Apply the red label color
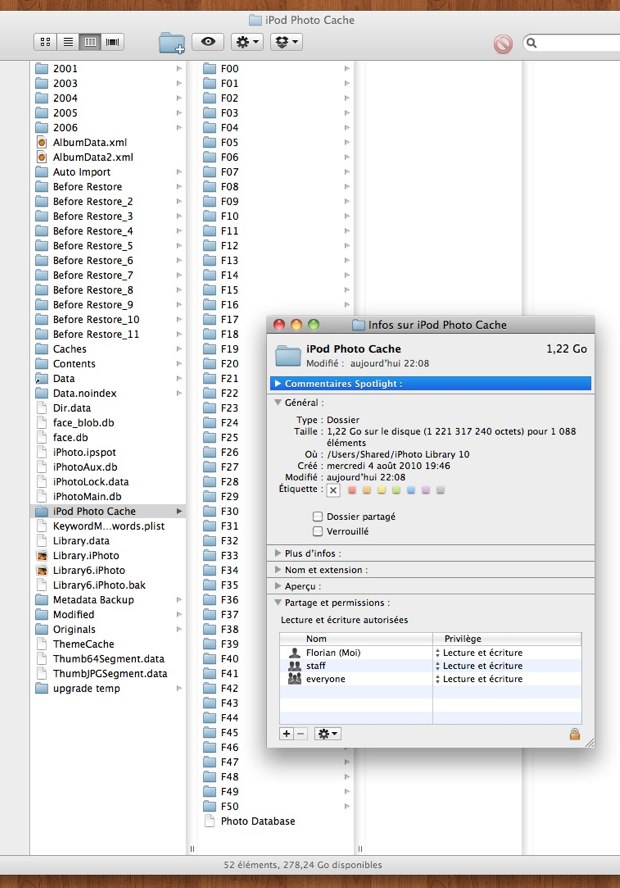This screenshot has width=620, height=888. (x=352, y=490)
